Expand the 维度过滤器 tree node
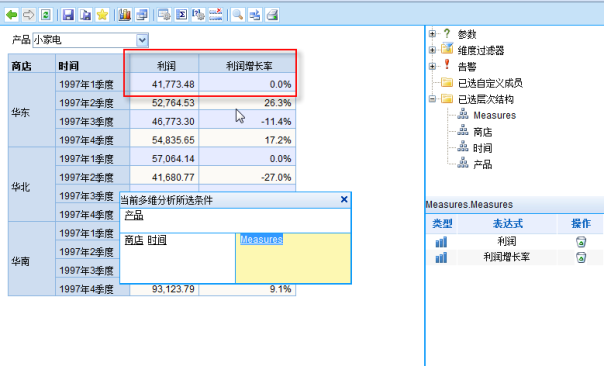604x366 pixels. click(x=432, y=50)
